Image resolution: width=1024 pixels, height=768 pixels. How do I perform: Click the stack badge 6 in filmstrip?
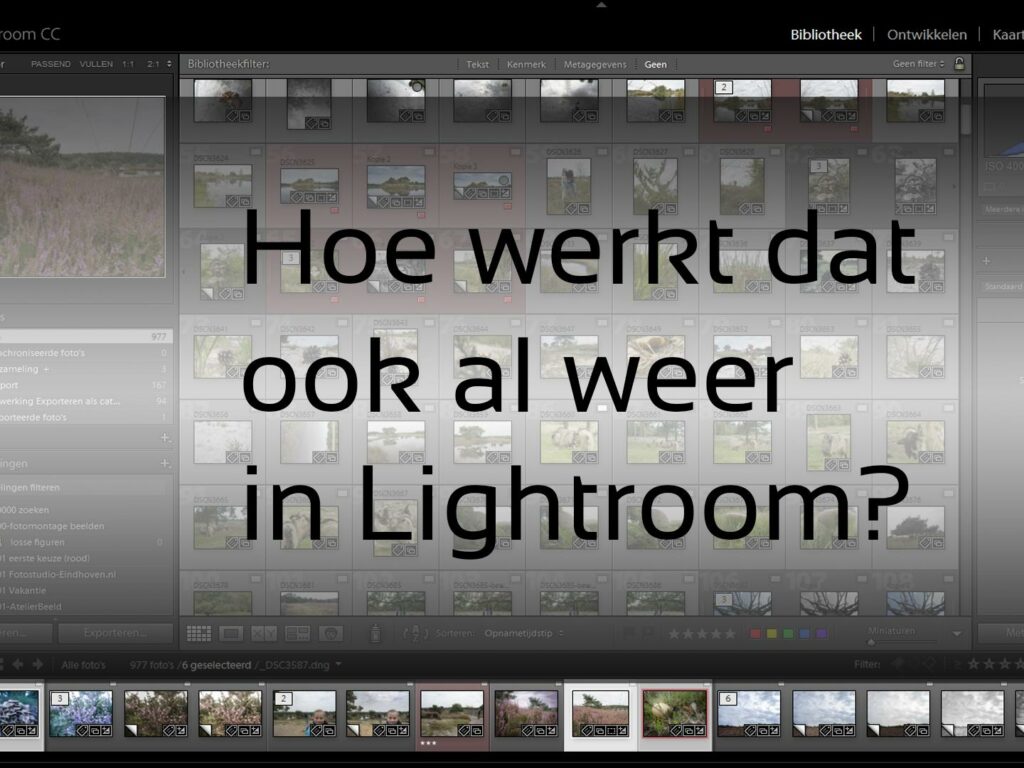pyautogui.click(x=728, y=698)
